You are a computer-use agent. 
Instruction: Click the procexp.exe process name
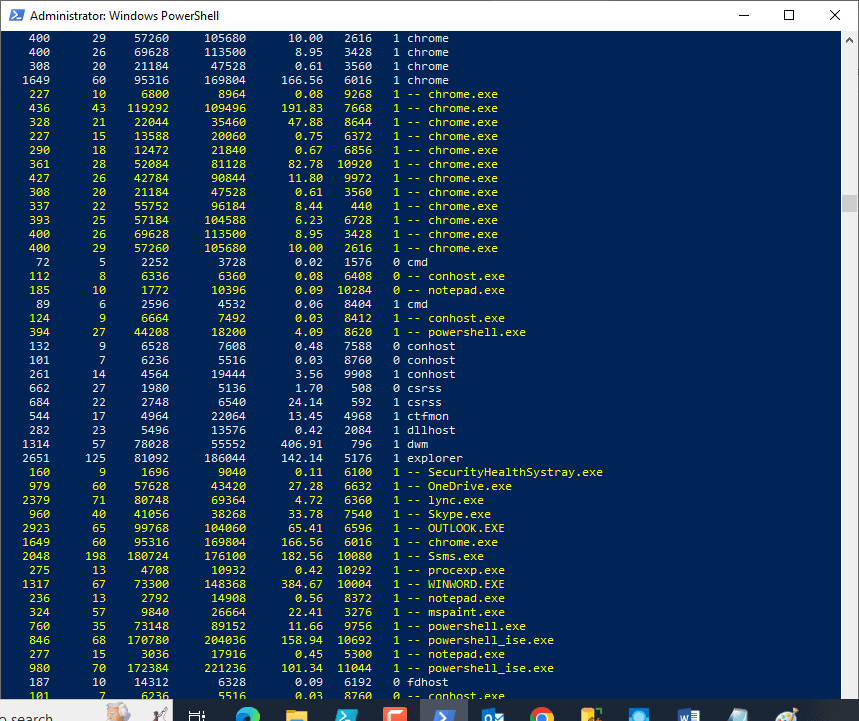(x=466, y=570)
